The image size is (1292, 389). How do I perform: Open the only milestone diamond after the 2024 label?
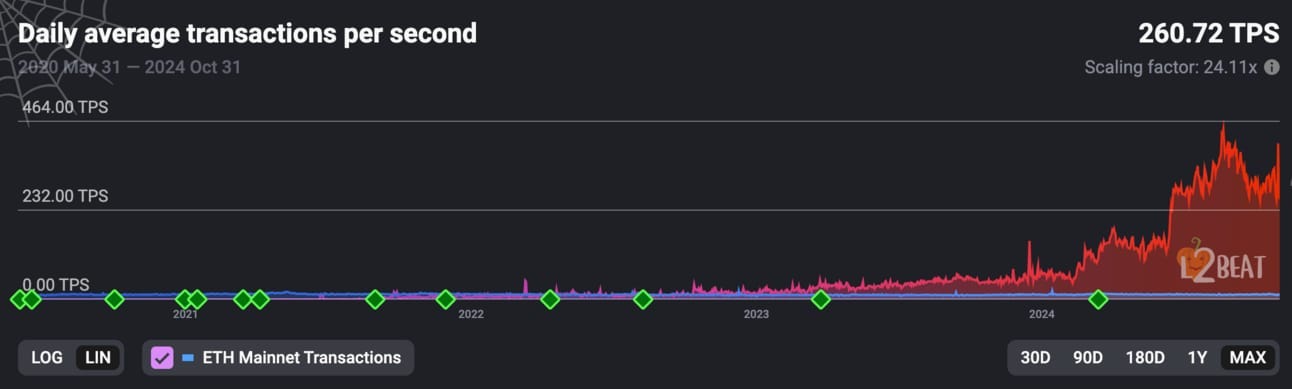pos(1098,299)
